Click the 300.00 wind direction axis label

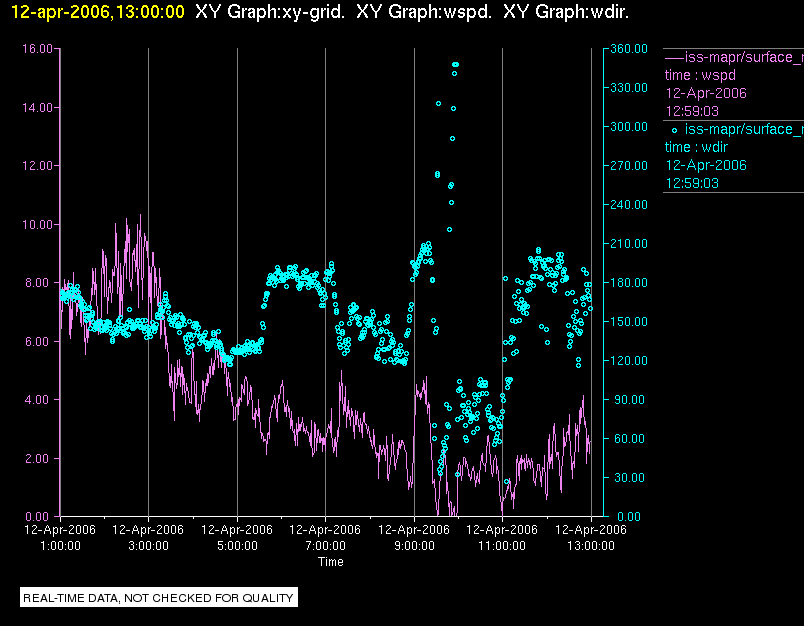[x=629, y=127]
